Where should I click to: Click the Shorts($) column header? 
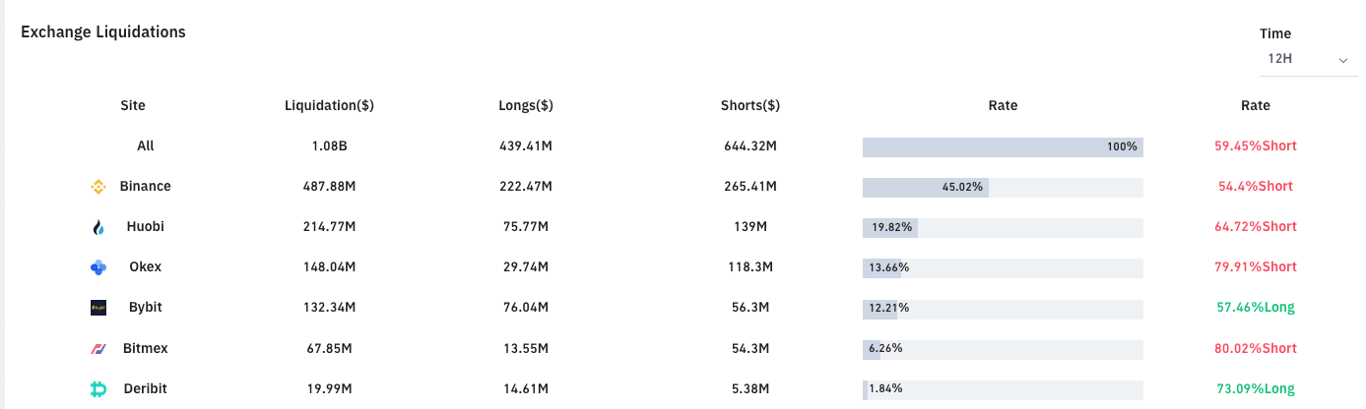click(x=750, y=105)
